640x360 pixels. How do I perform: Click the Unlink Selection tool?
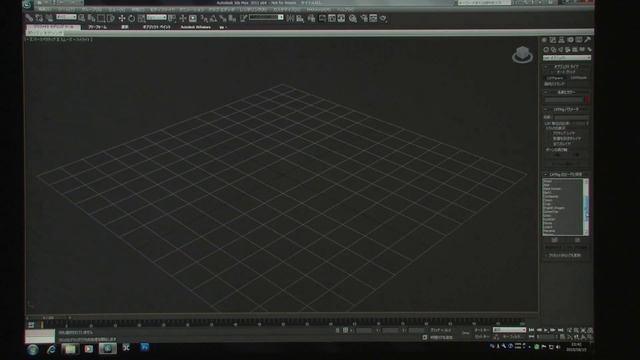pos(39,18)
